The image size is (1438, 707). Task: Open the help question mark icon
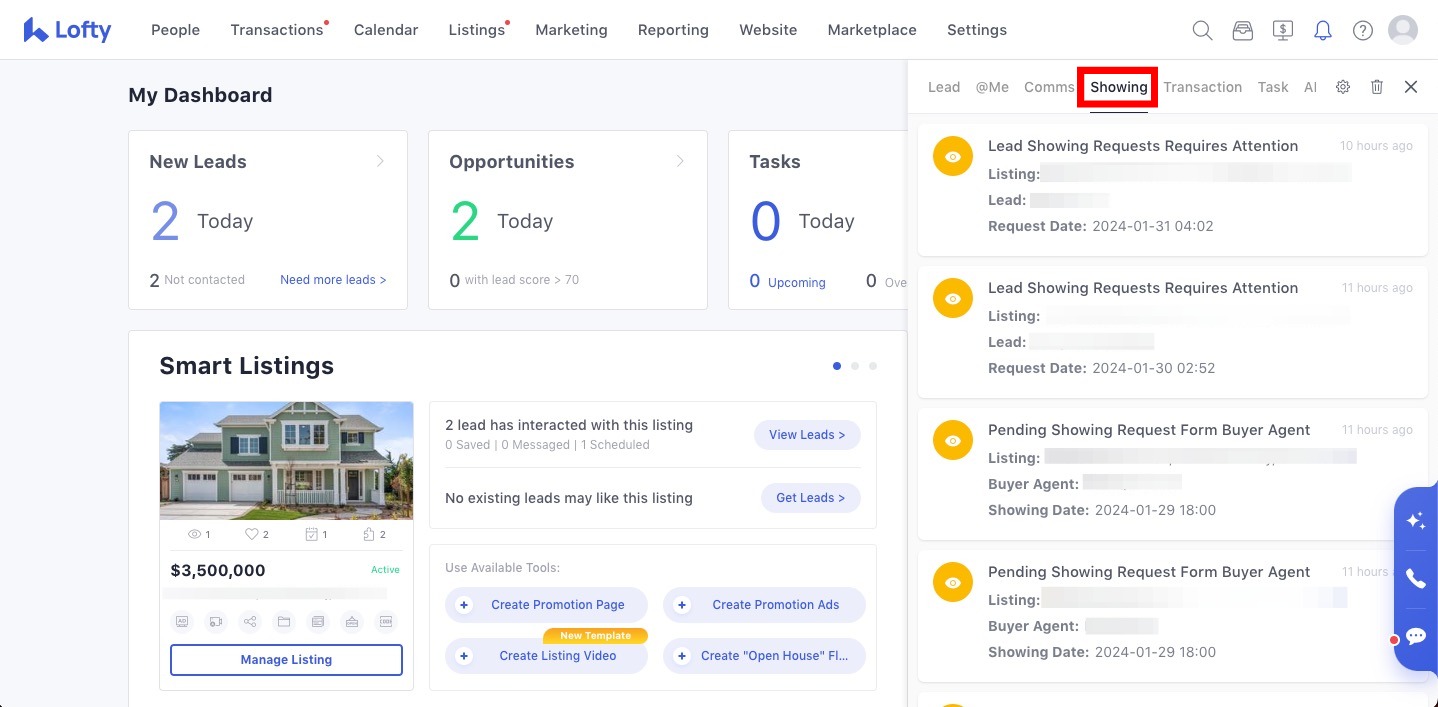pos(1362,30)
